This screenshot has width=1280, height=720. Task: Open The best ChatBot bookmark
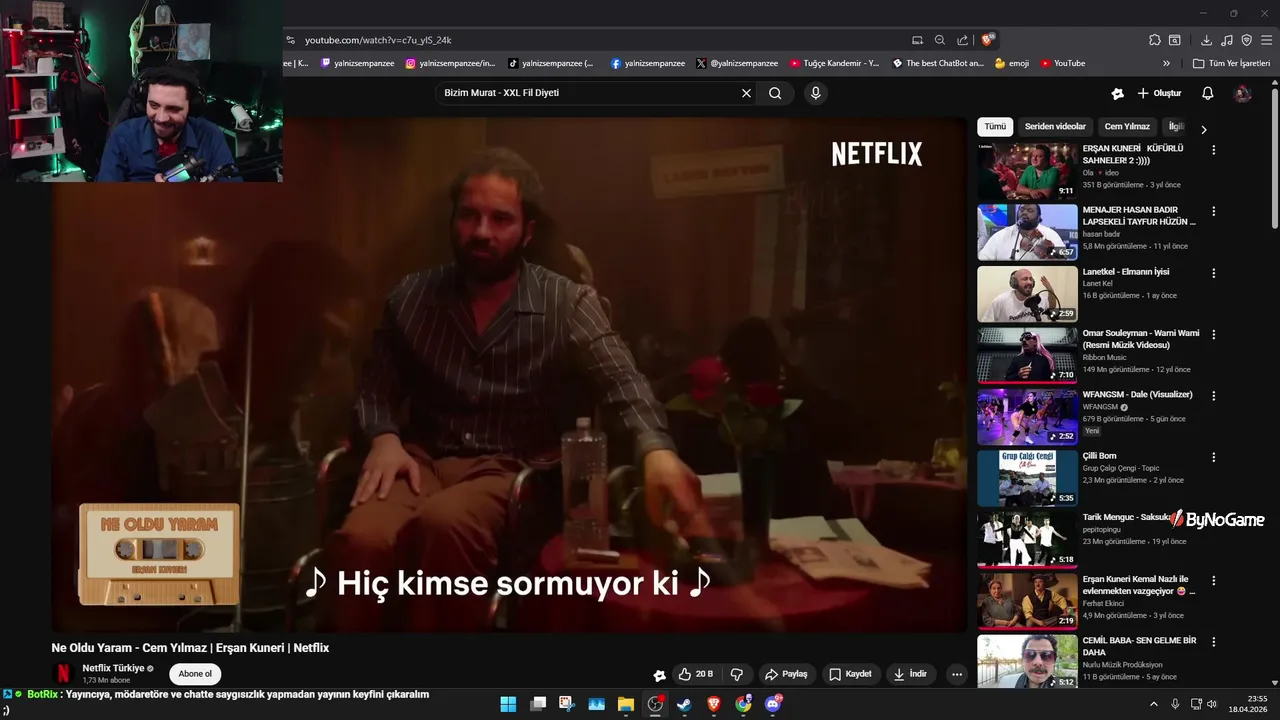click(x=938, y=63)
